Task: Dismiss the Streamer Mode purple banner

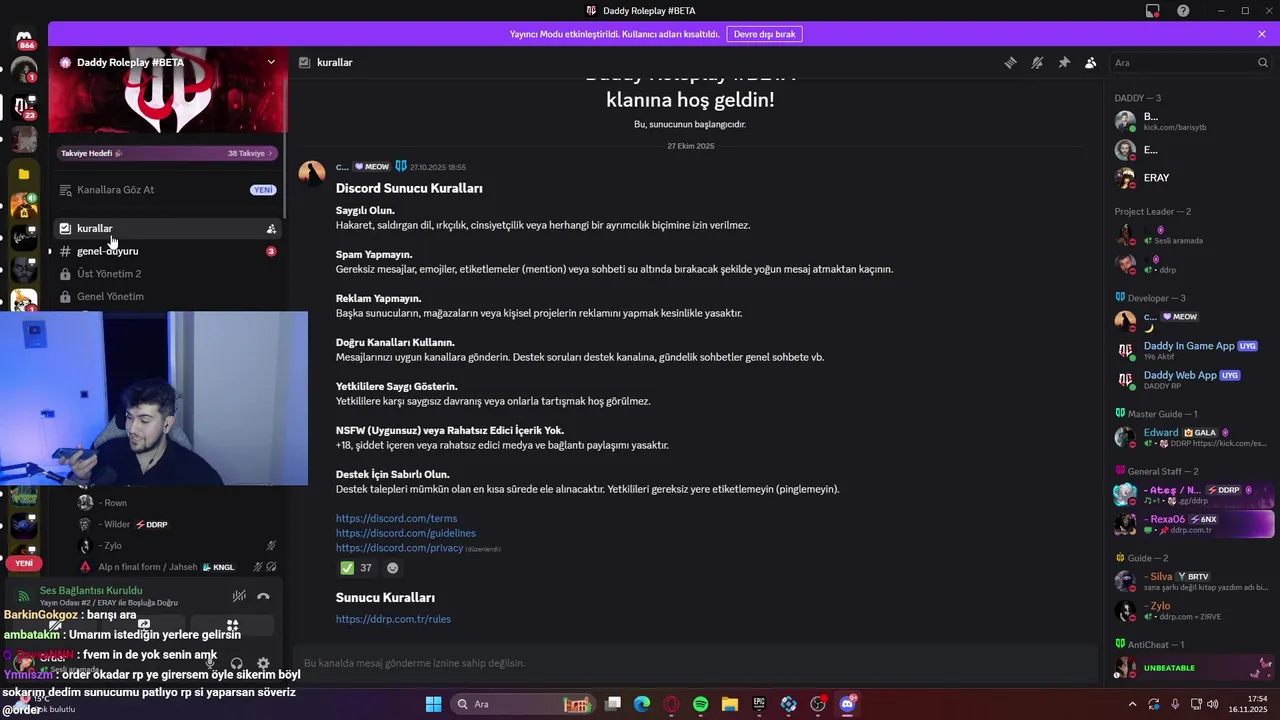Action: coord(1262,34)
